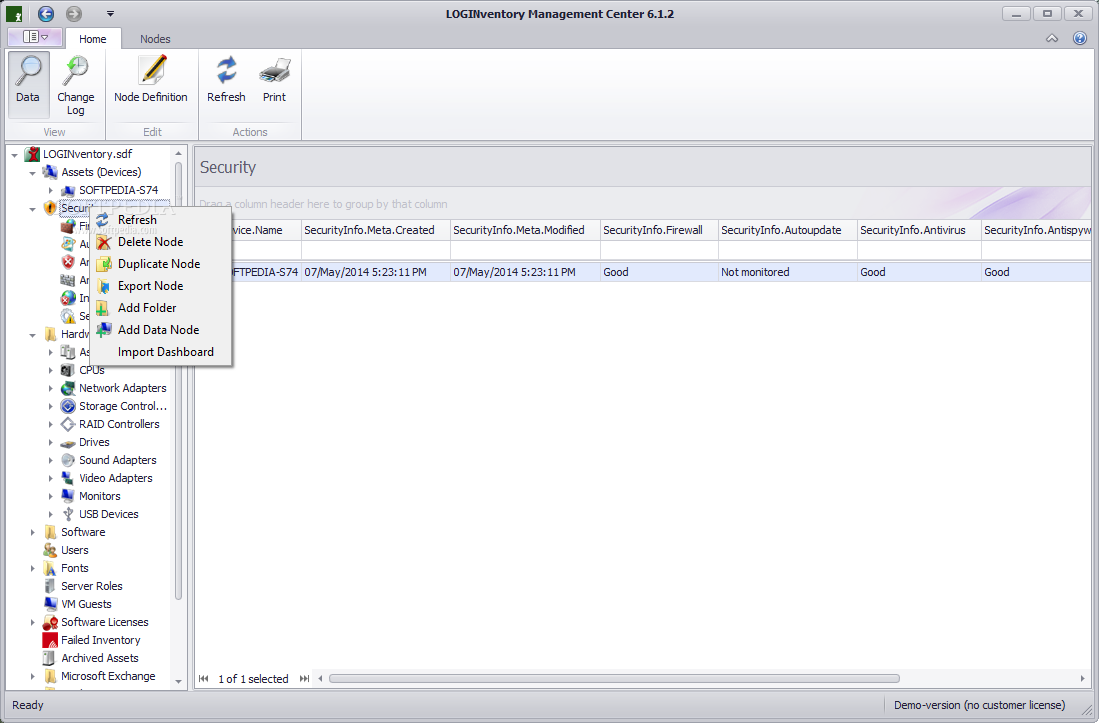Viewport: 1099px width, 723px height.
Task: Select the 'Not monitored' cell
Action: click(788, 272)
